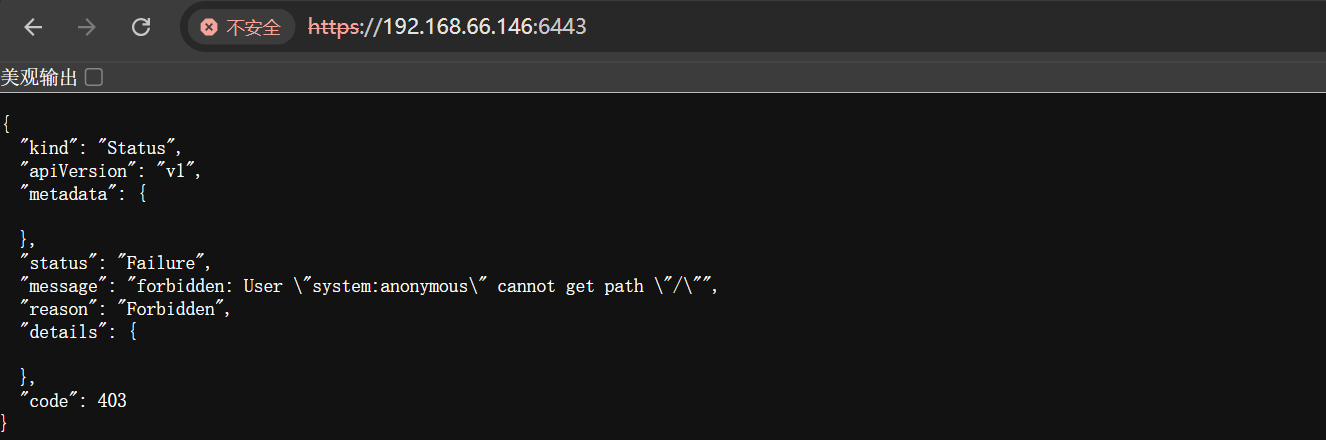Screen dimensions: 1326x440
Task: Click the forbidden system:anonymous message line
Action: pyautogui.click(x=368, y=286)
